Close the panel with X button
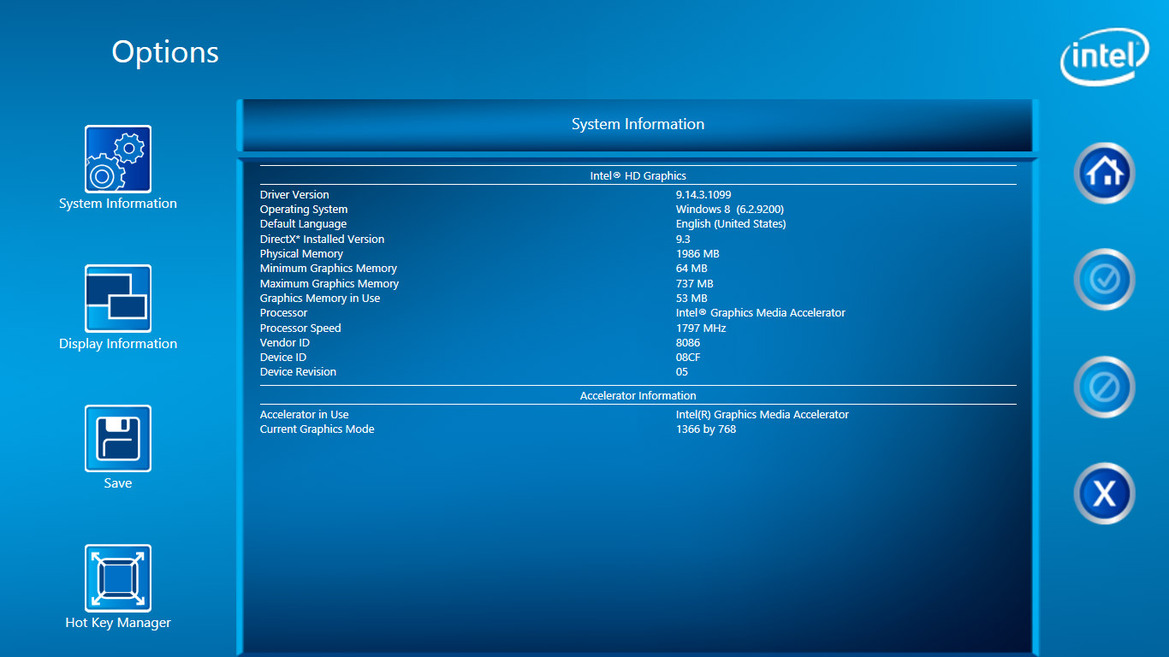The height and width of the screenshot is (657, 1169). (1104, 494)
